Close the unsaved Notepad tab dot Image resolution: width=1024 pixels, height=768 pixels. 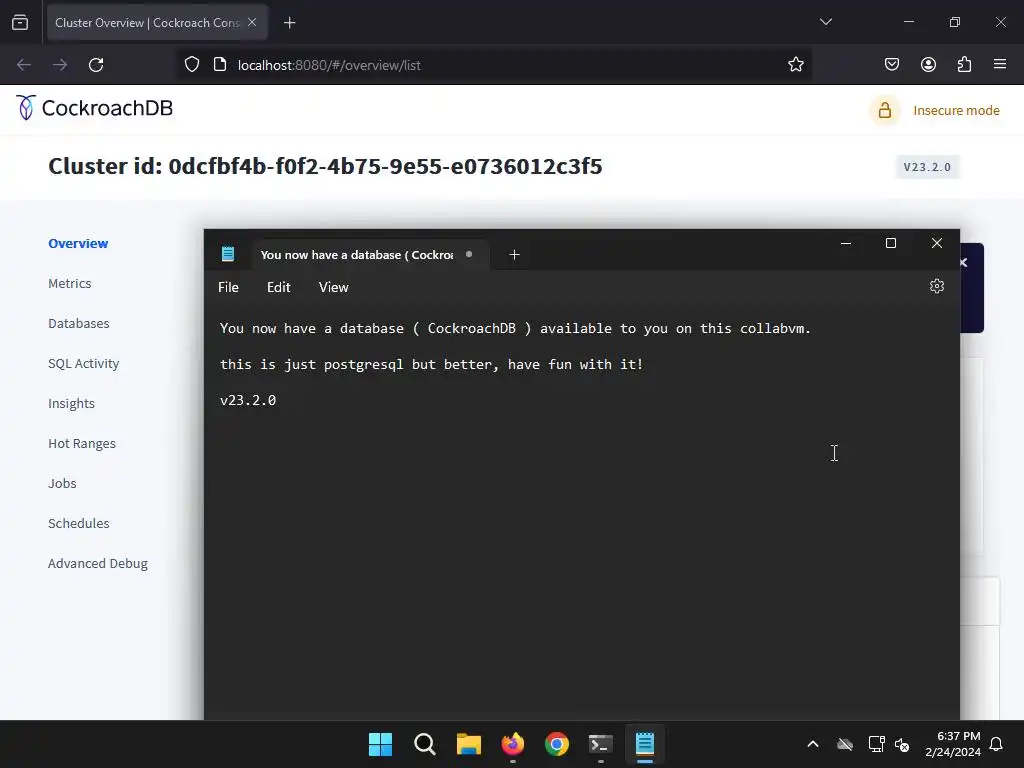(469, 254)
